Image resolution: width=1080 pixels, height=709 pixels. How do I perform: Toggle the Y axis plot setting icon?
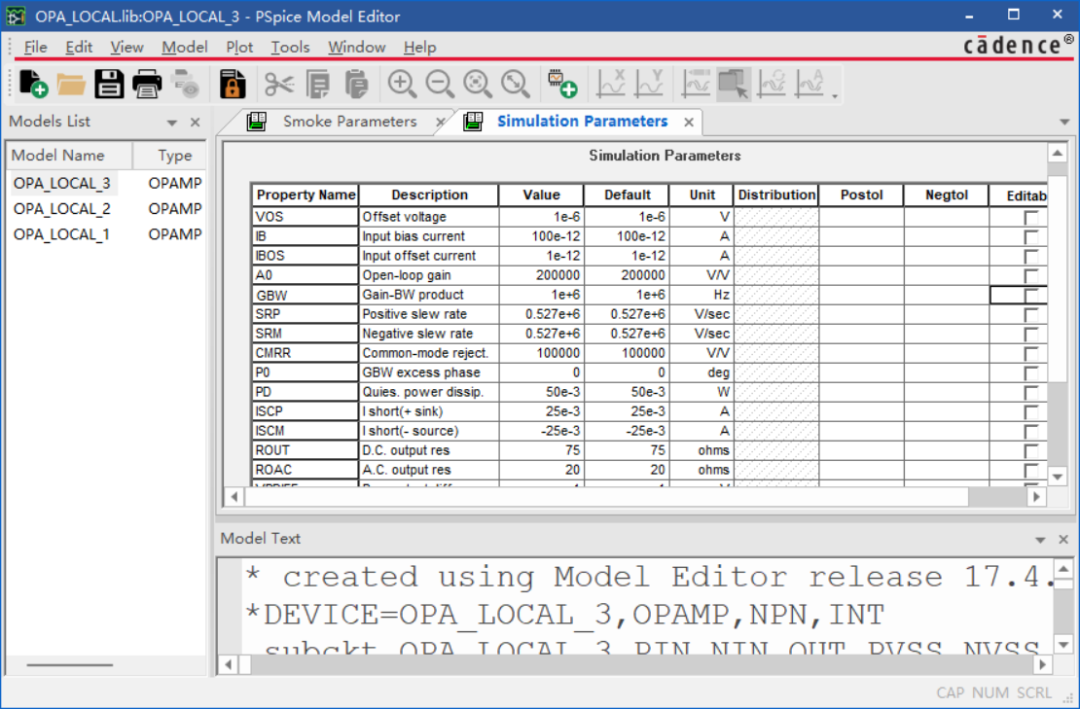649,84
